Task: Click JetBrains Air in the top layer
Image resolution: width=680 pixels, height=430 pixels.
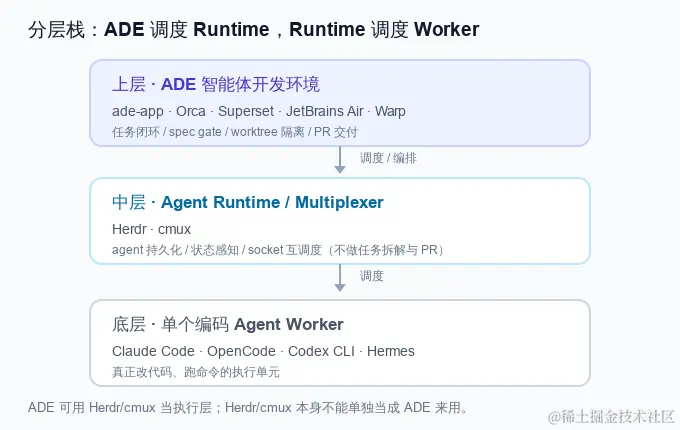Action: 324,111
